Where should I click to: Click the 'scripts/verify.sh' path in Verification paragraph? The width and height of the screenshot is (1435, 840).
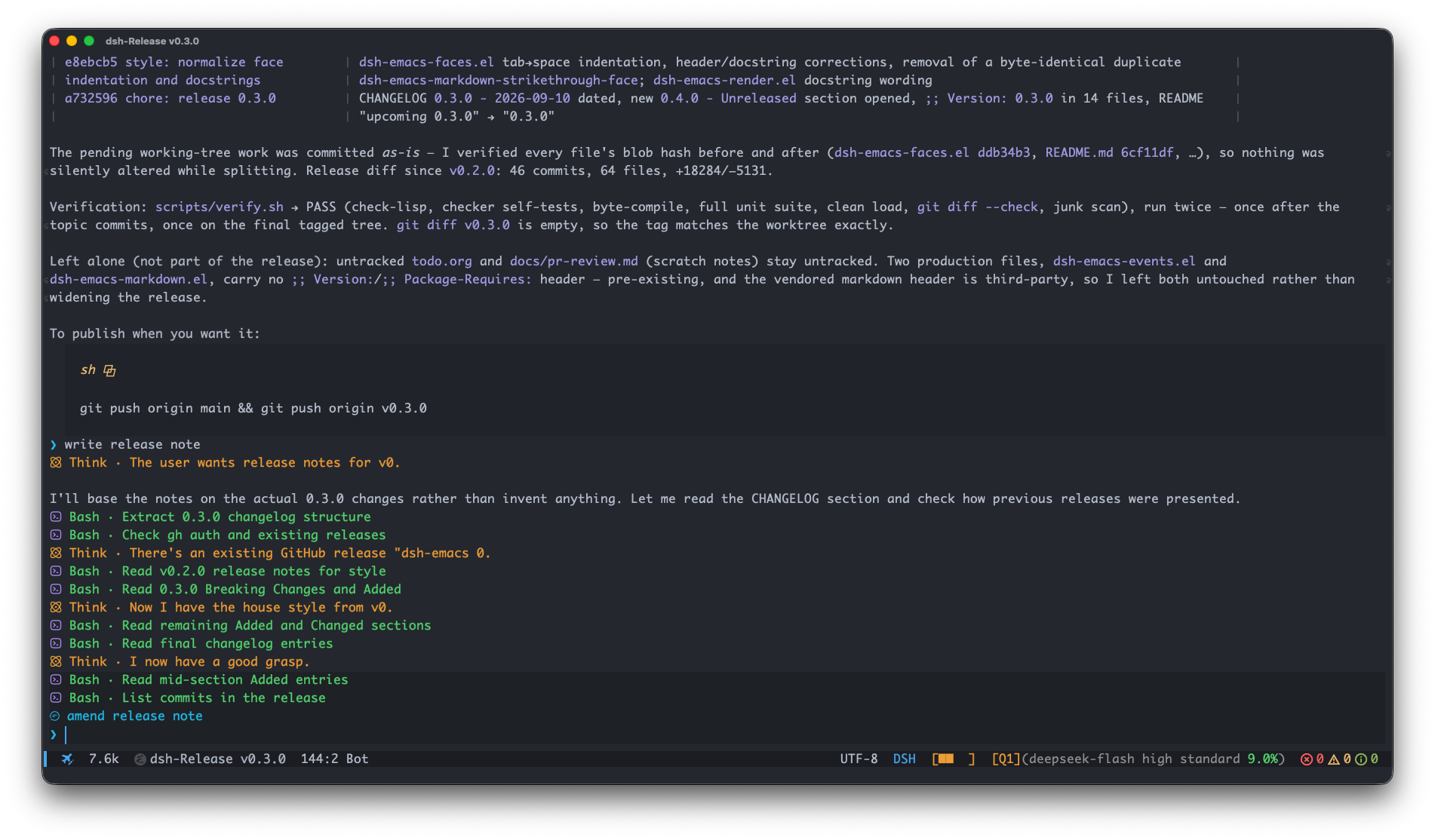(x=220, y=207)
